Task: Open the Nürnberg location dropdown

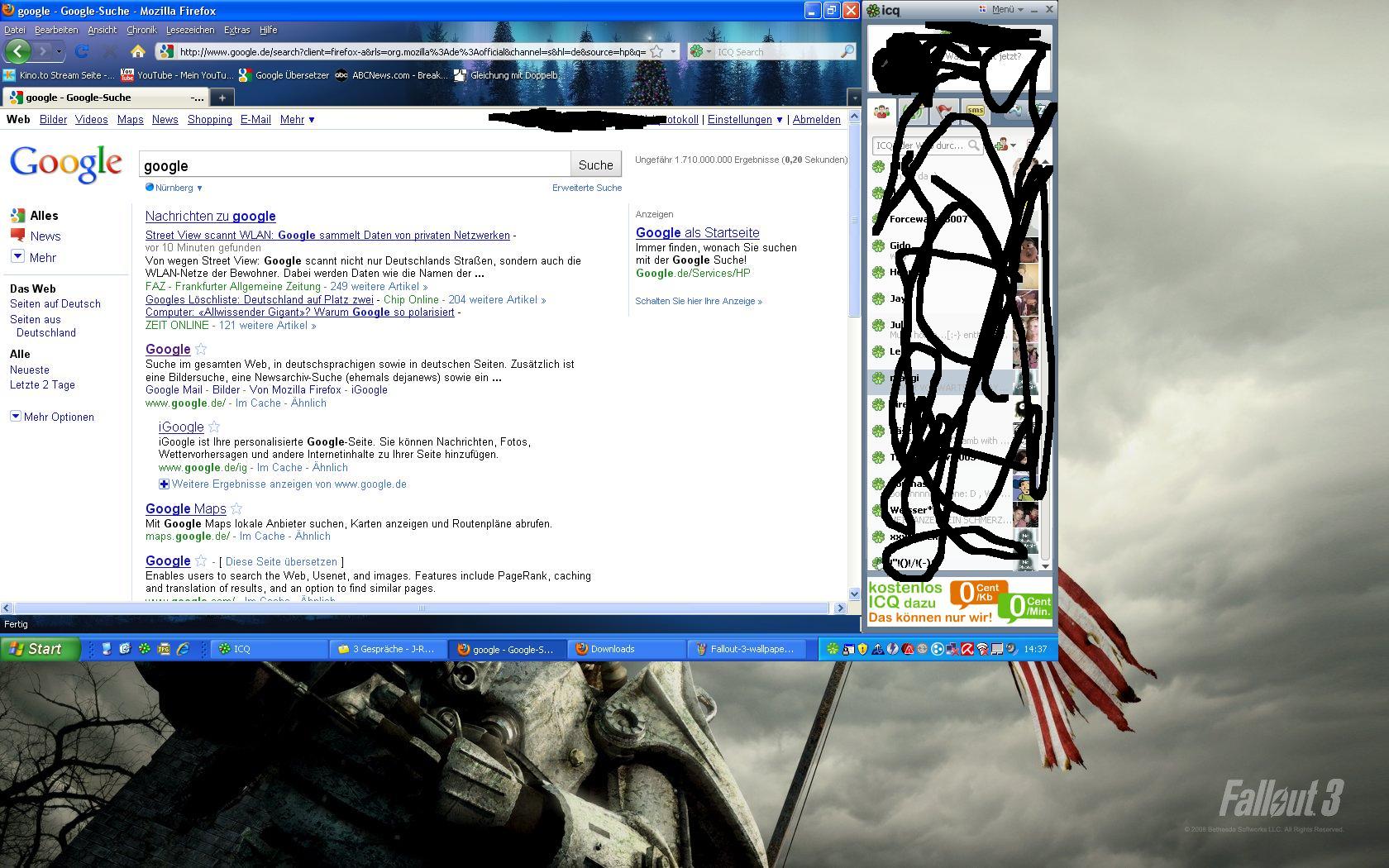Action: point(175,188)
